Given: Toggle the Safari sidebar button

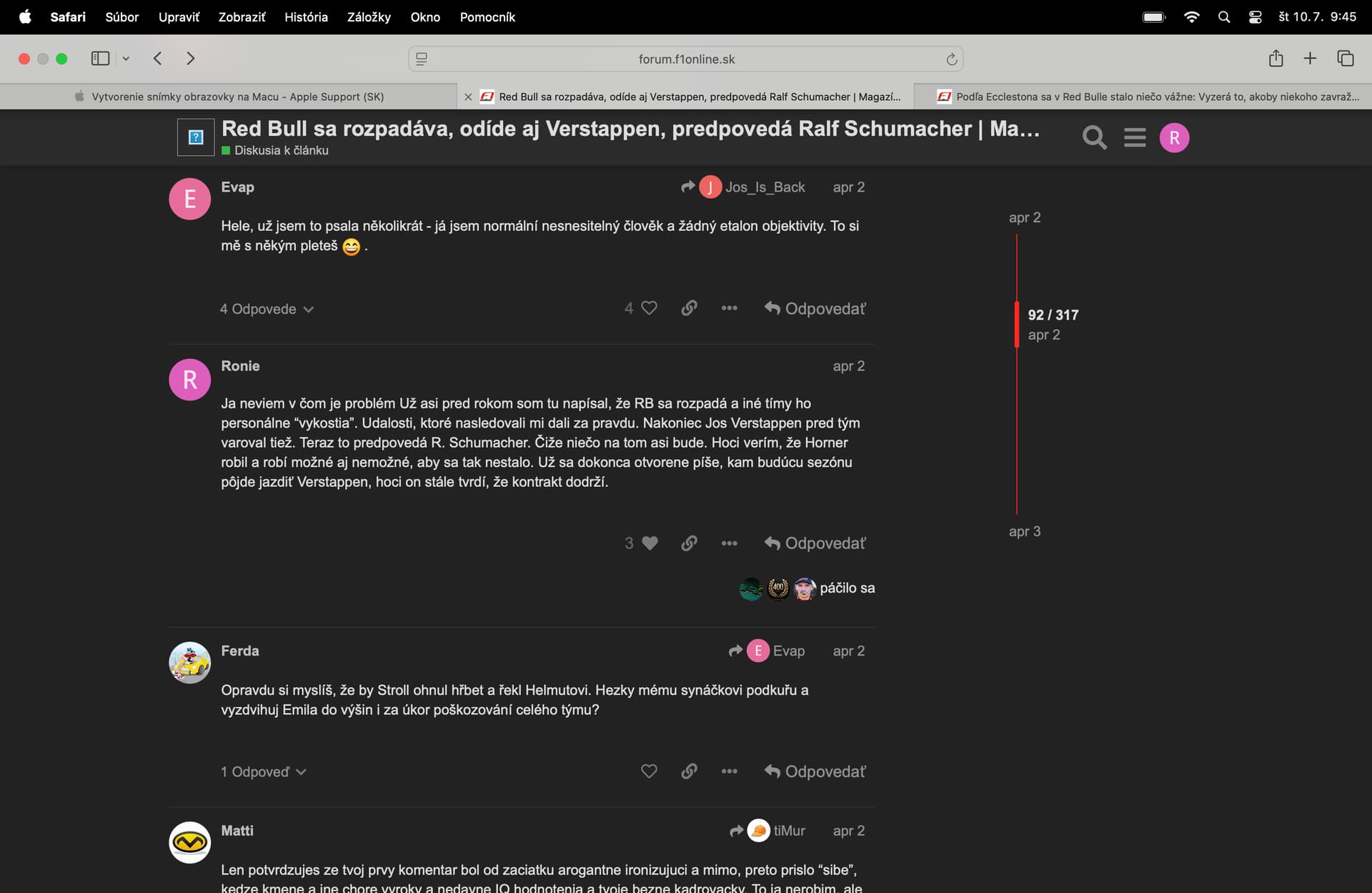Looking at the screenshot, I should [x=100, y=59].
